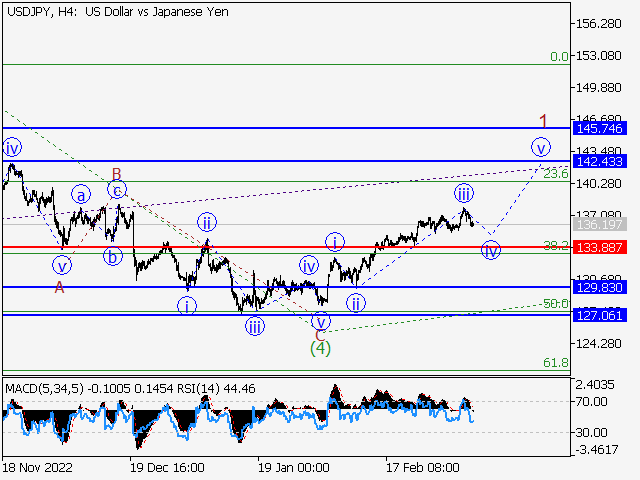Select the 129.830 blue price level tag
Image resolution: width=640 pixels, height=480 pixels.
(x=600, y=287)
